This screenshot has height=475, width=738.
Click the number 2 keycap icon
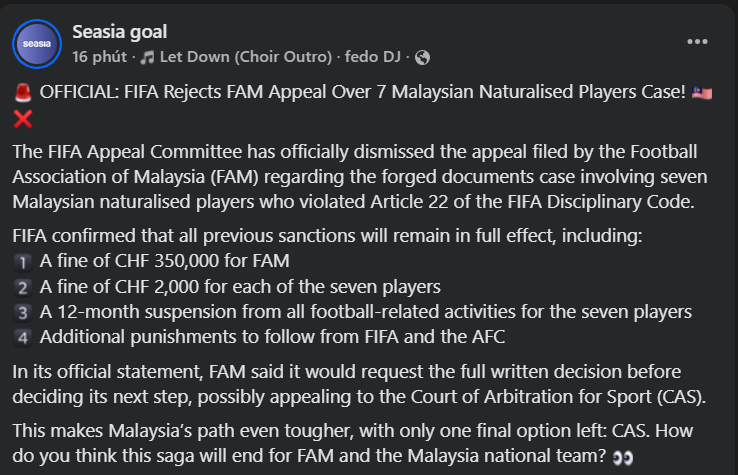24,287
